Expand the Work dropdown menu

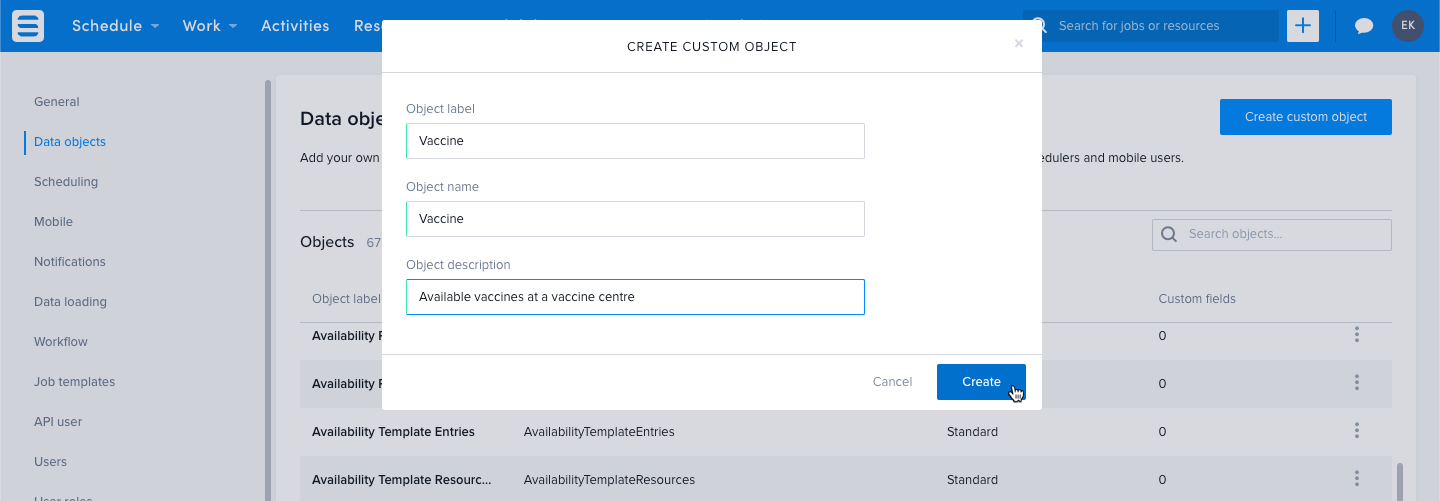click(x=210, y=26)
